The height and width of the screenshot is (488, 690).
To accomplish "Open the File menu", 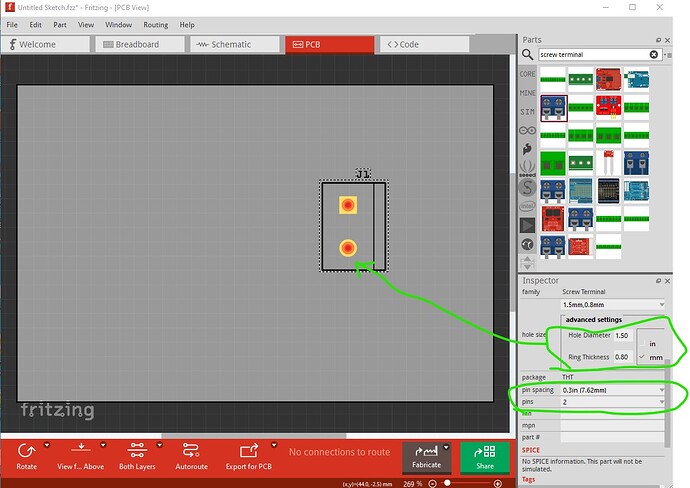I will [12, 25].
